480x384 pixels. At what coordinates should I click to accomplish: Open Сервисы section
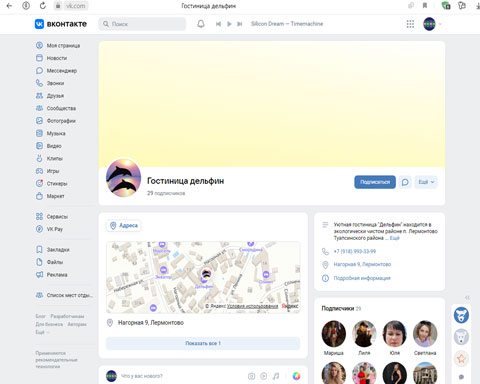52,217
